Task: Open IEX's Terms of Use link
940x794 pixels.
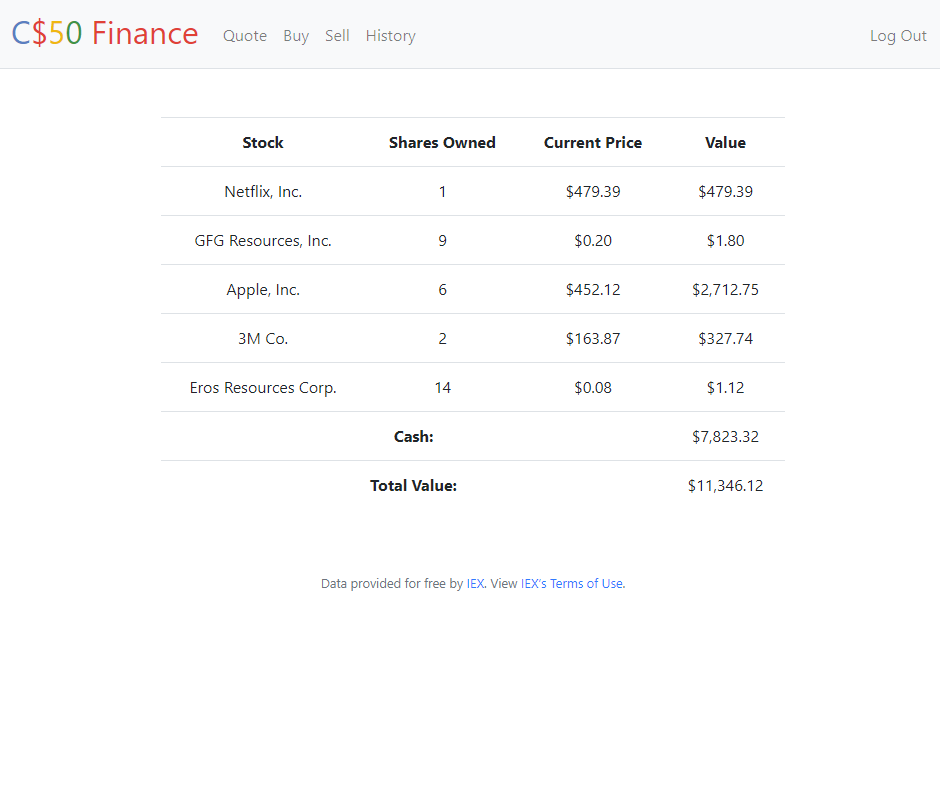Action: click(573, 584)
